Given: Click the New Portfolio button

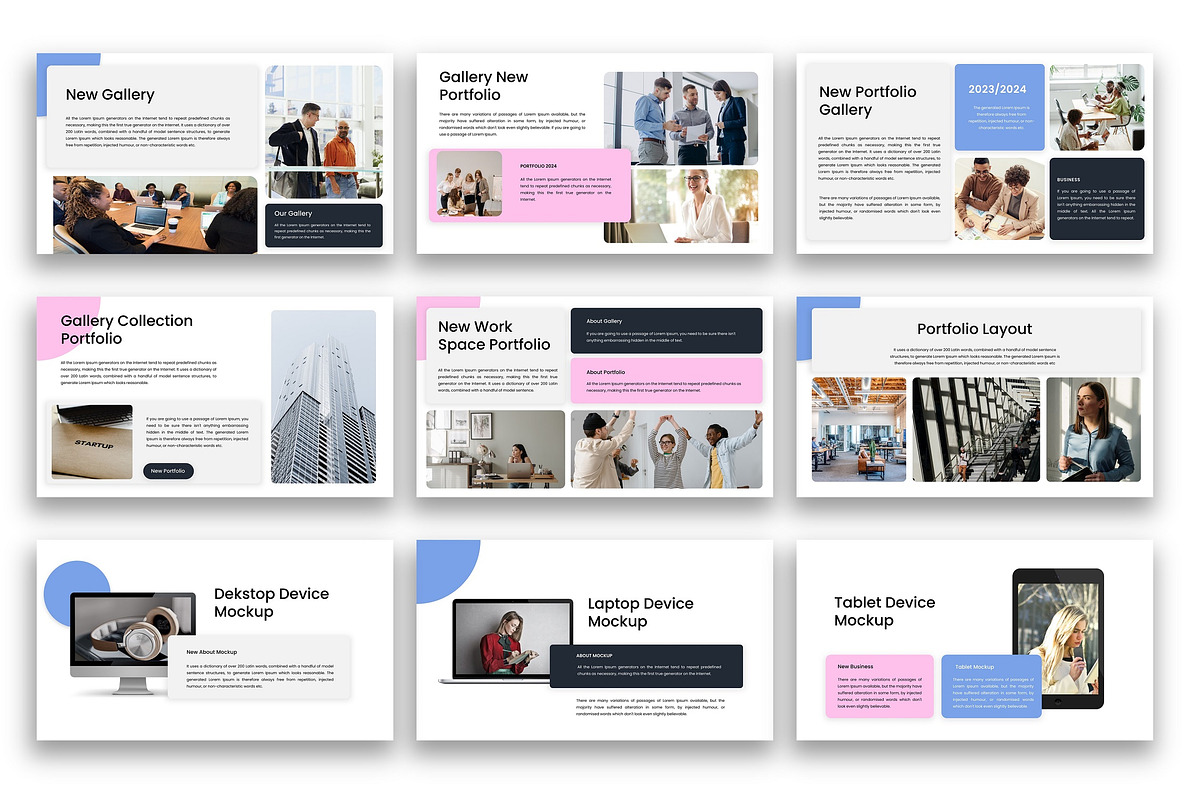Looking at the screenshot, I should click(x=168, y=470).
